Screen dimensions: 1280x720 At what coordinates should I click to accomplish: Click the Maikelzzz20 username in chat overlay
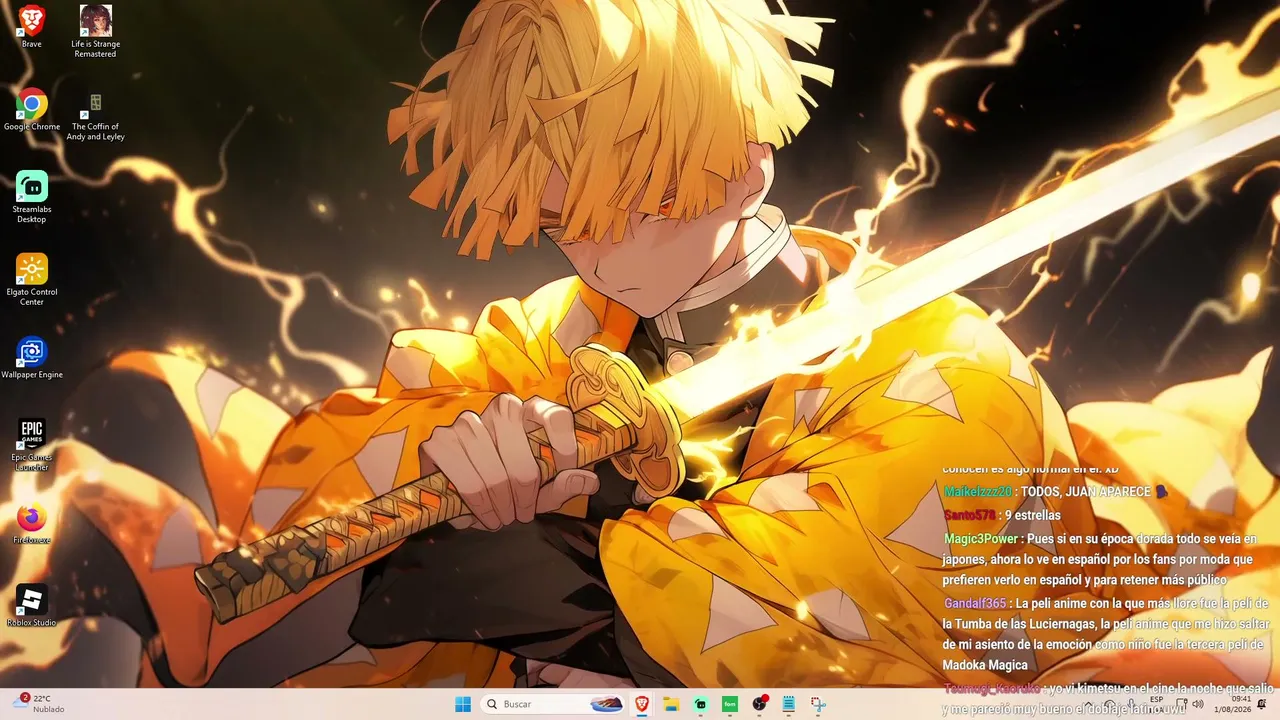tap(978, 492)
